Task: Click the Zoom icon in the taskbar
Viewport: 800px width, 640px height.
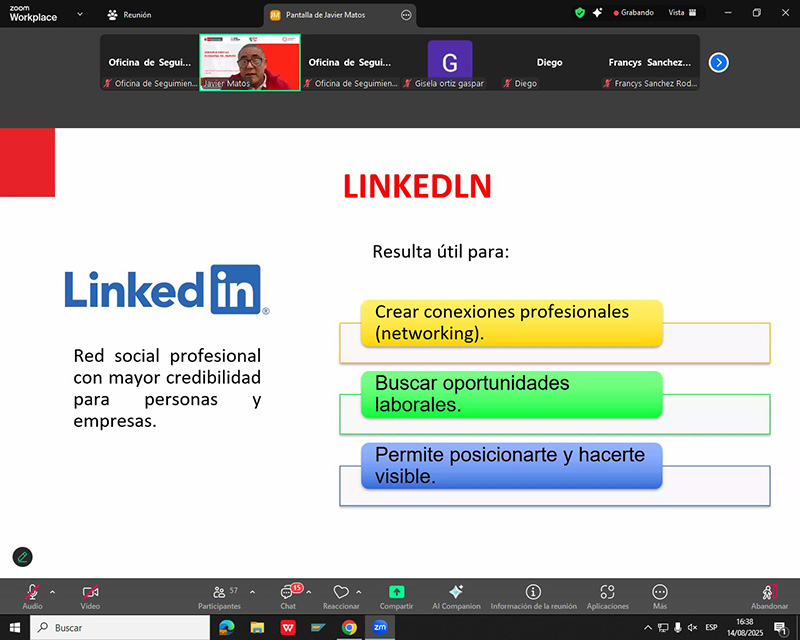Action: coord(380,627)
